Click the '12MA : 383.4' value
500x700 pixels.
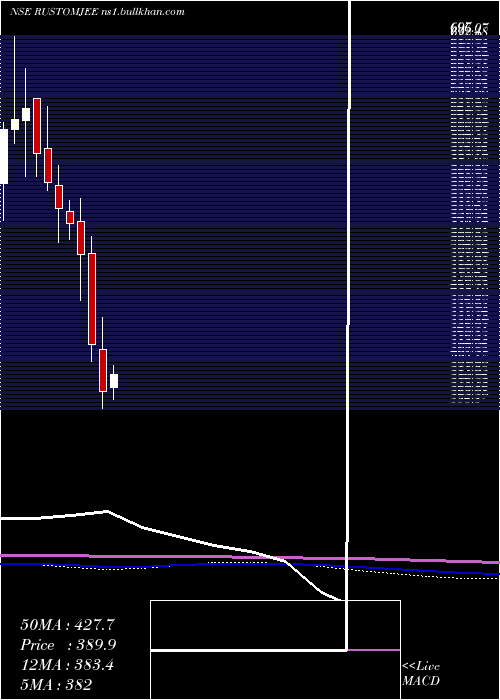67,665
